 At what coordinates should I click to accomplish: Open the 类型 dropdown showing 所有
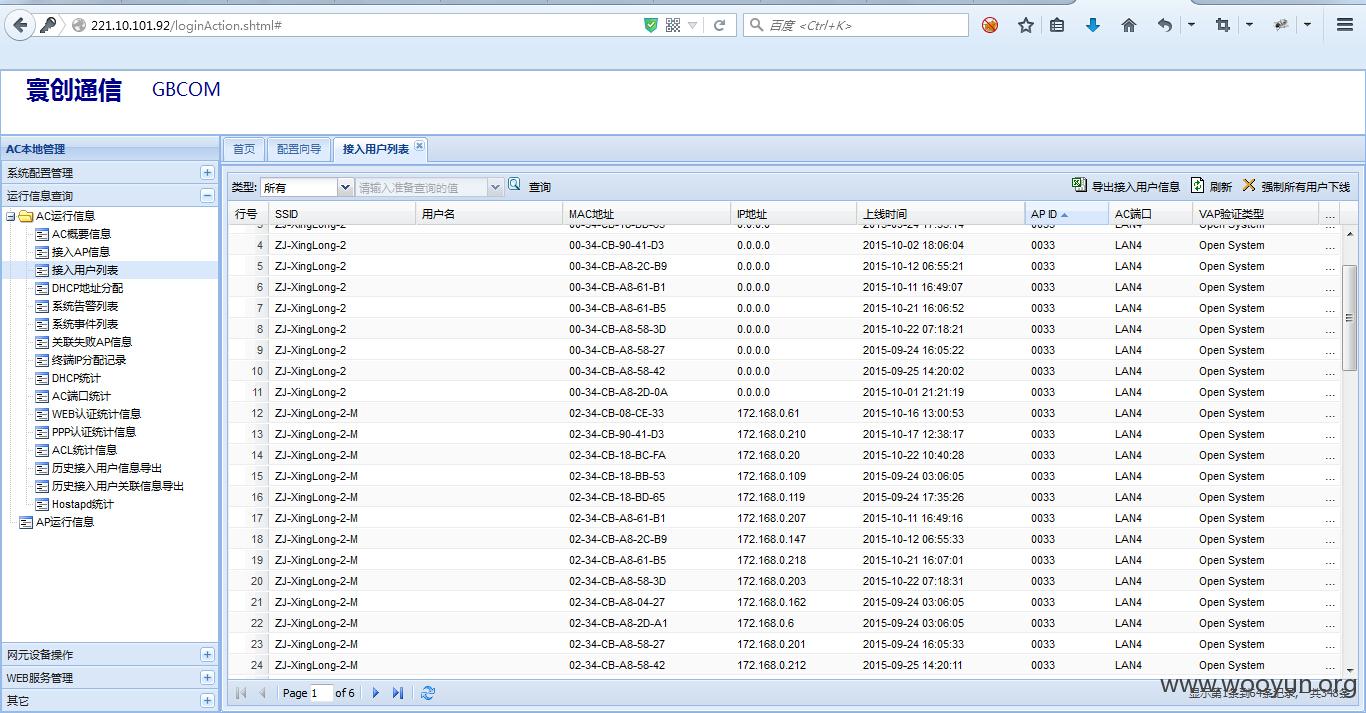(346, 187)
